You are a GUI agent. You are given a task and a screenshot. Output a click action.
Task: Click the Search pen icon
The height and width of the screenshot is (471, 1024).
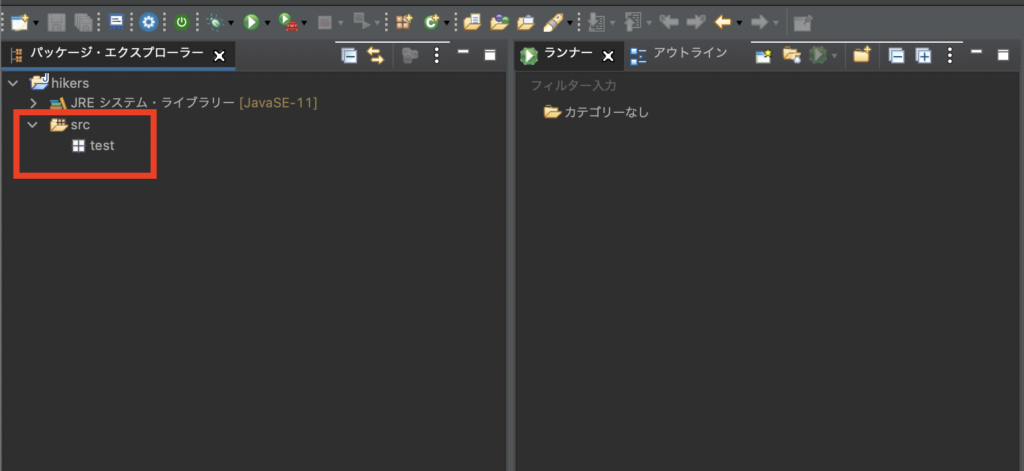(553, 22)
